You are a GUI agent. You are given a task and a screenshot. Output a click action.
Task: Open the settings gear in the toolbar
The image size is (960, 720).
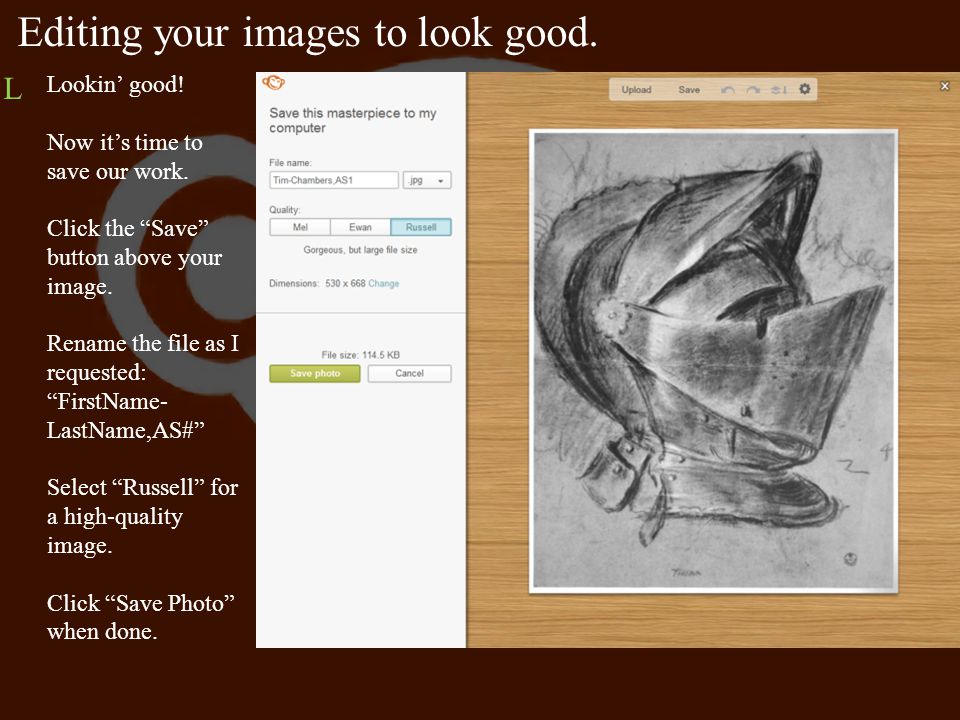point(804,89)
